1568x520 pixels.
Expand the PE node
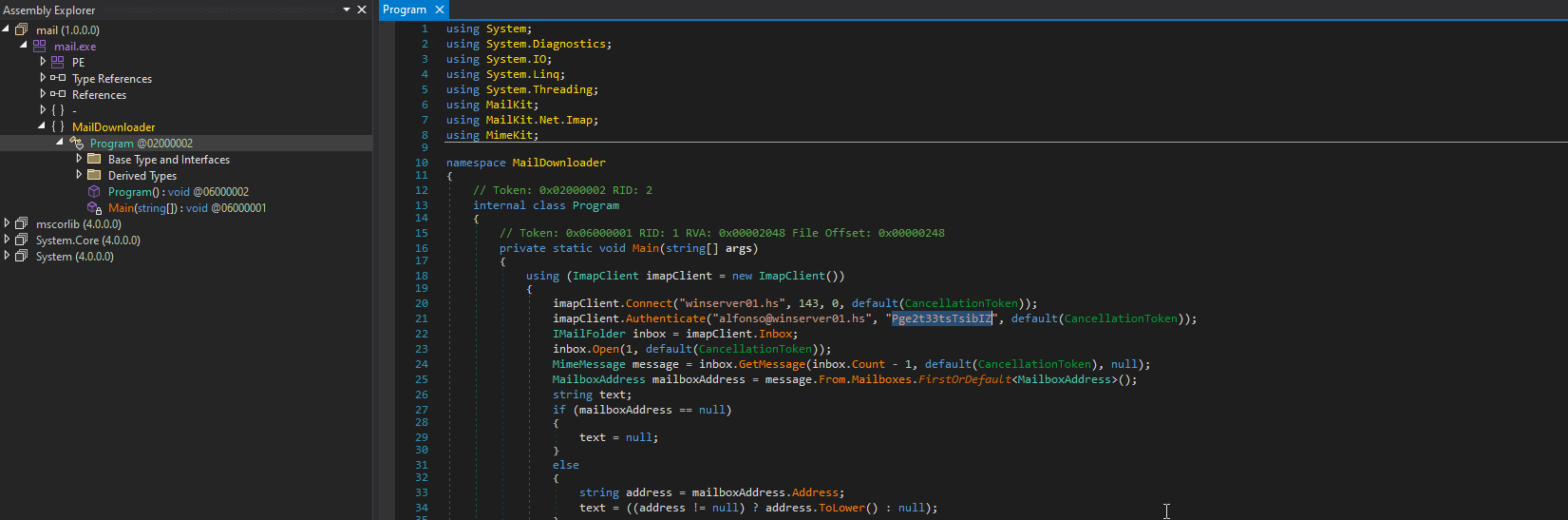[x=43, y=62]
